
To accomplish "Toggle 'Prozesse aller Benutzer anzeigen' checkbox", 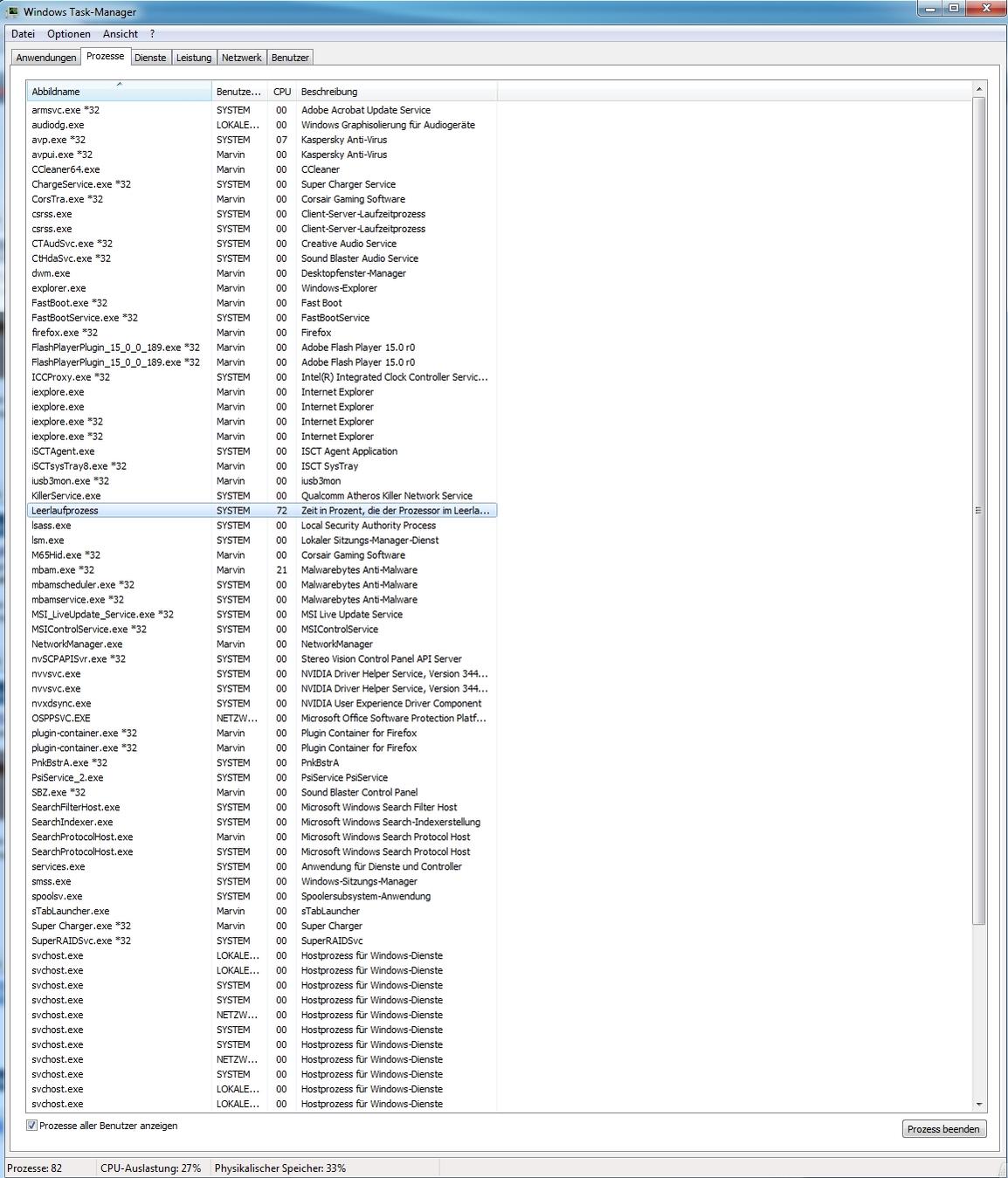I will pos(32,1126).
